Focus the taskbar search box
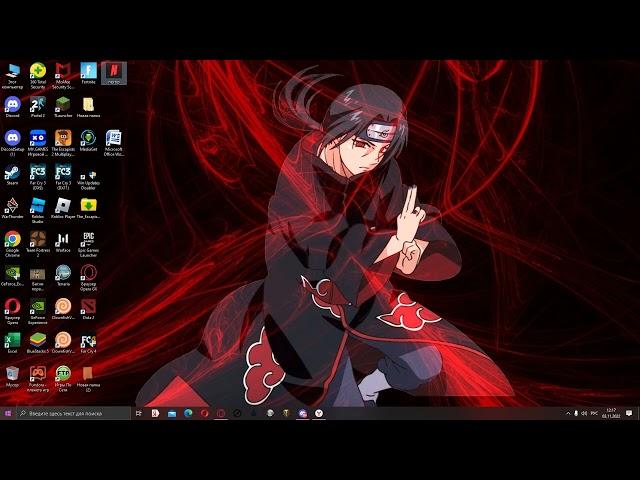 pyautogui.click(x=73, y=413)
